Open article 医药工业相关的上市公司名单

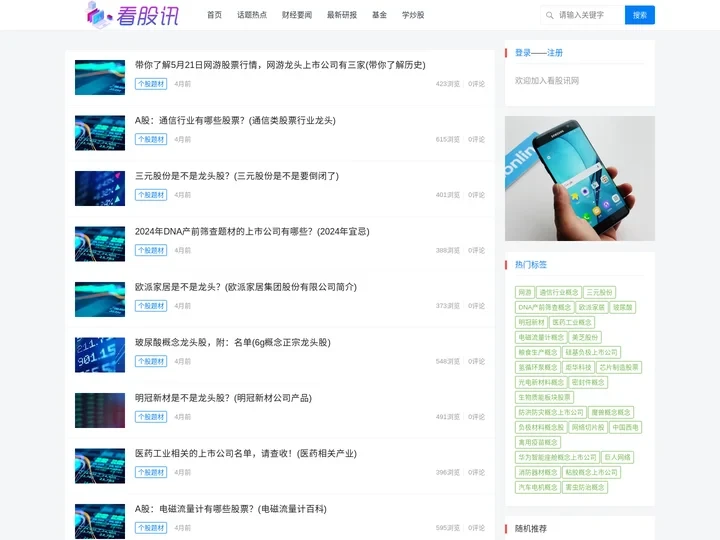coord(246,454)
